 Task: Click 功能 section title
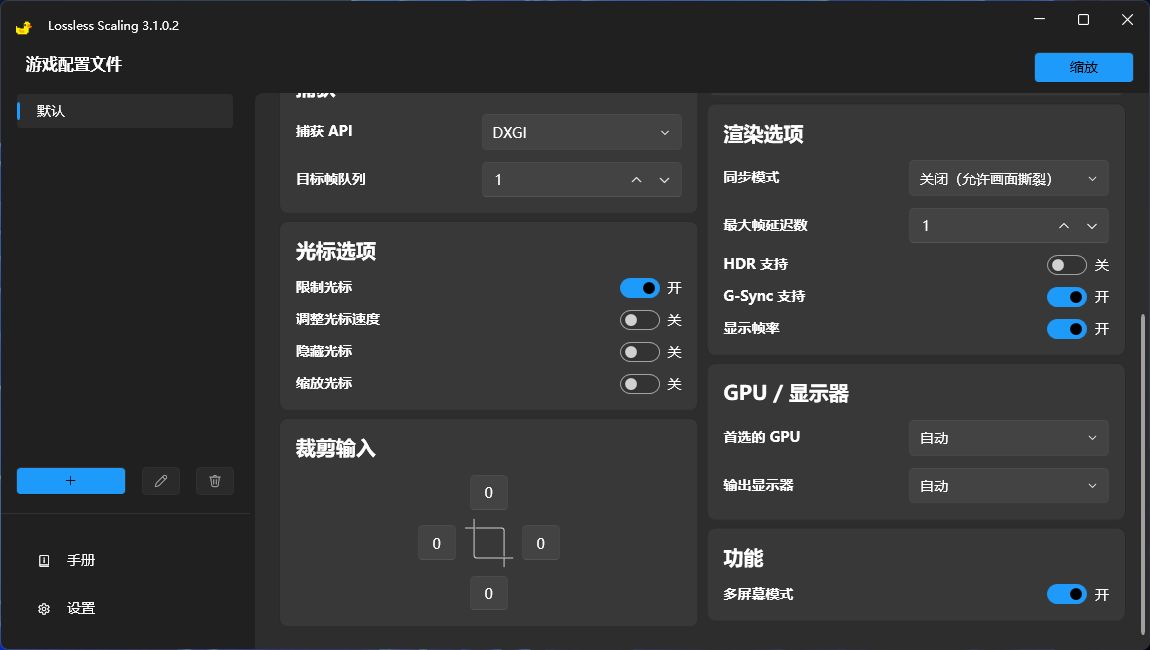click(x=743, y=558)
